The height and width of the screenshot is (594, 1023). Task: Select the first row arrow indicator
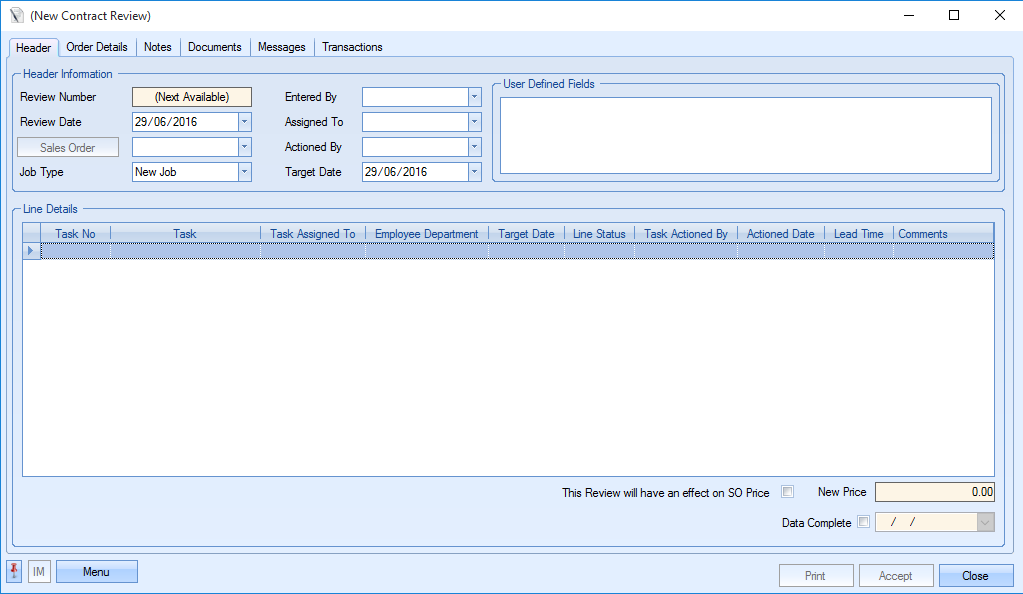coord(31,250)
